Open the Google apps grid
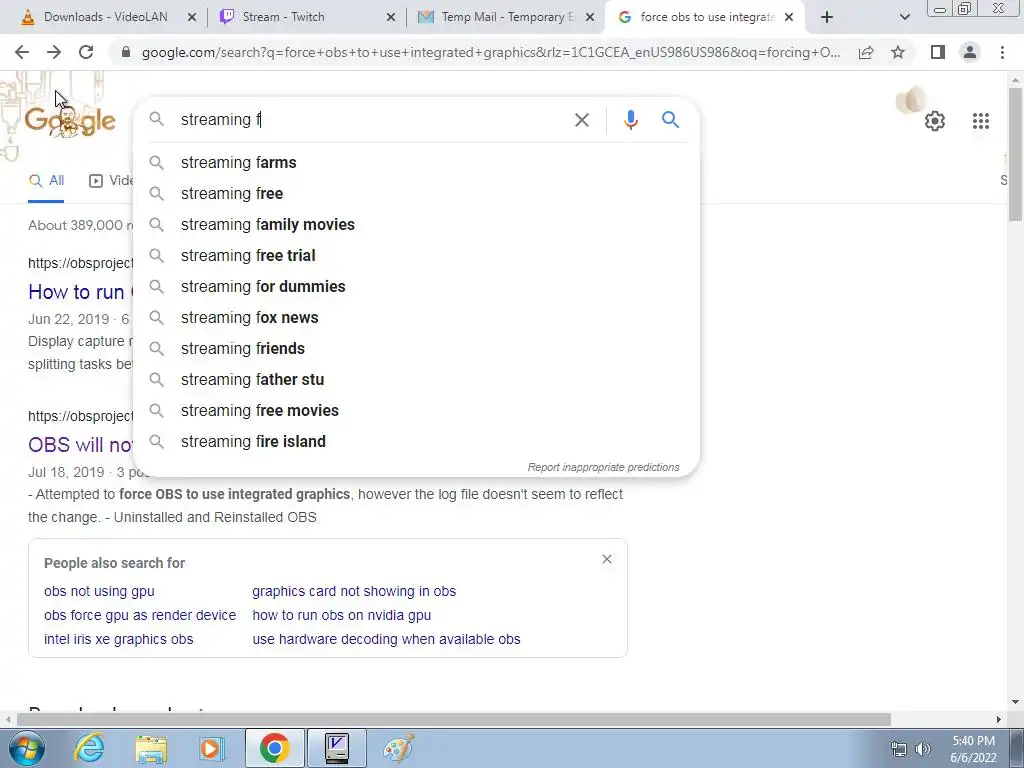The height and width of the screenshot is (768, 1024). 980,121
